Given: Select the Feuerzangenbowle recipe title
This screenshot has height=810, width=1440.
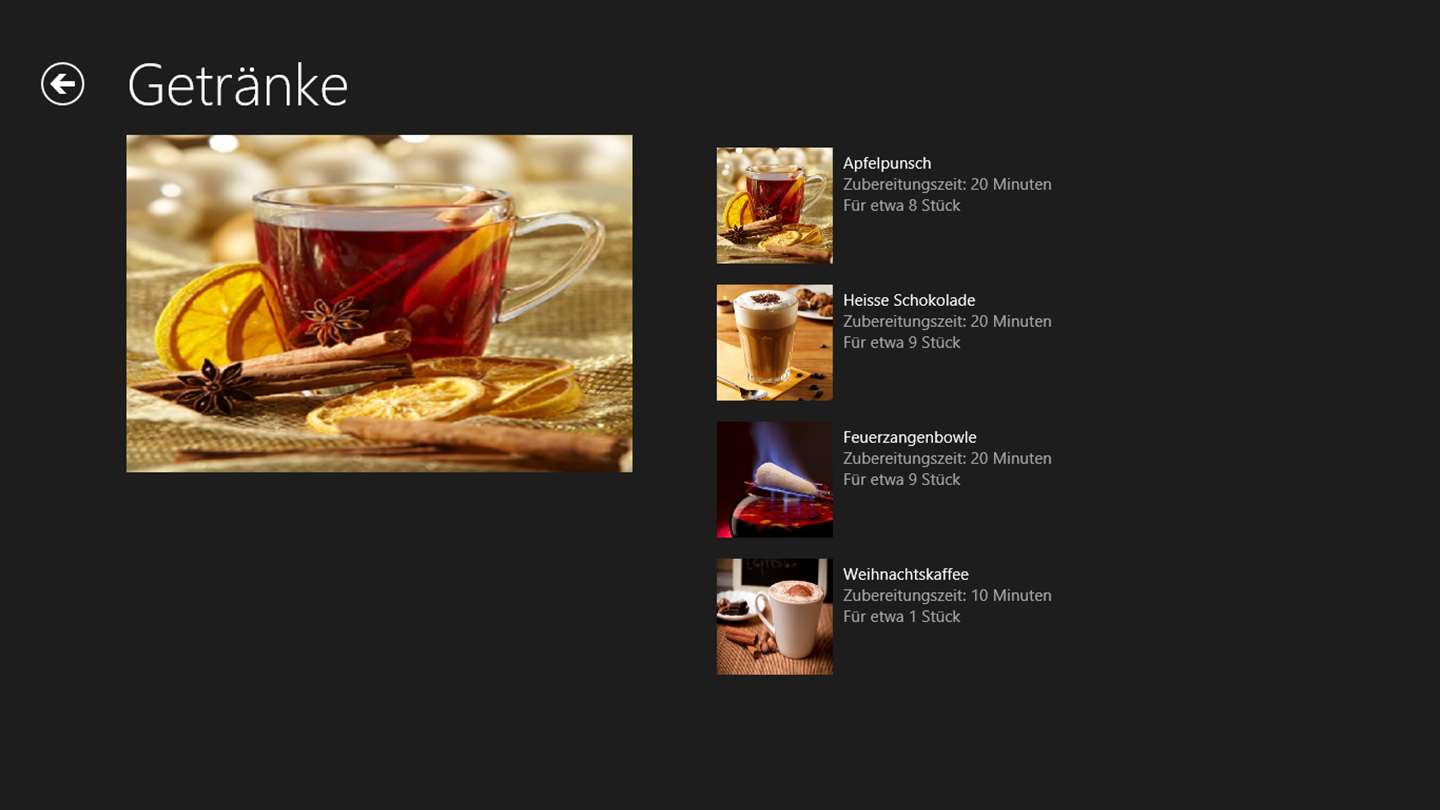Looking at the screenshot, I should click(910, 437).
